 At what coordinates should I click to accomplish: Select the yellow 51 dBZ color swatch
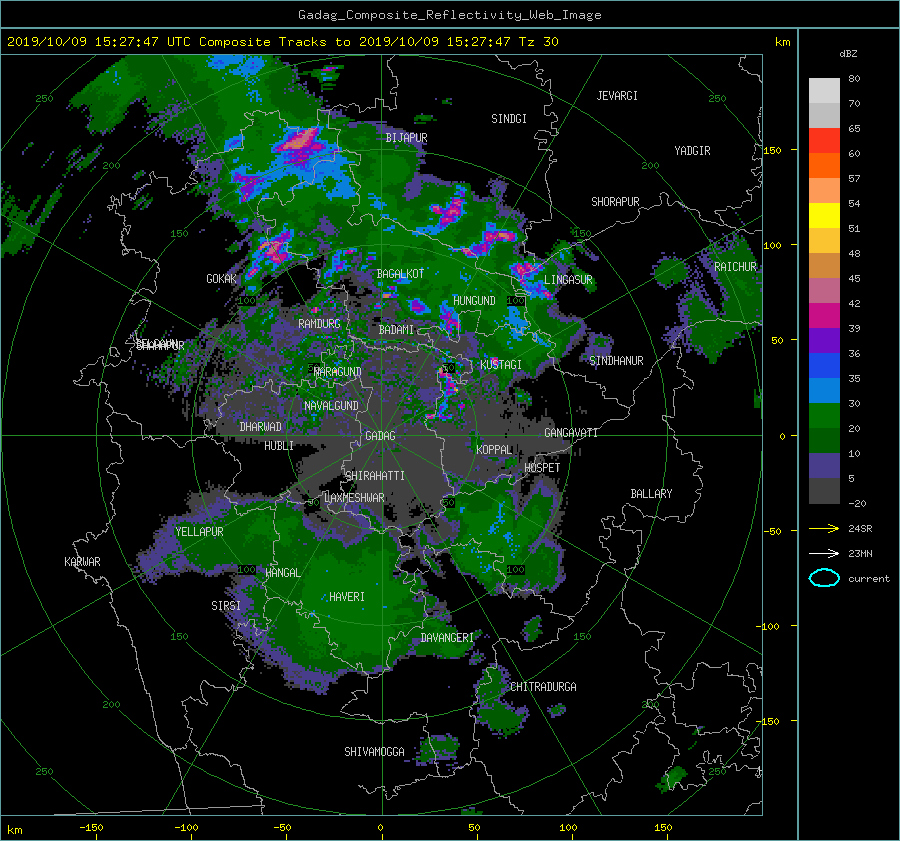pyautogui.click(x=824, y=216)
